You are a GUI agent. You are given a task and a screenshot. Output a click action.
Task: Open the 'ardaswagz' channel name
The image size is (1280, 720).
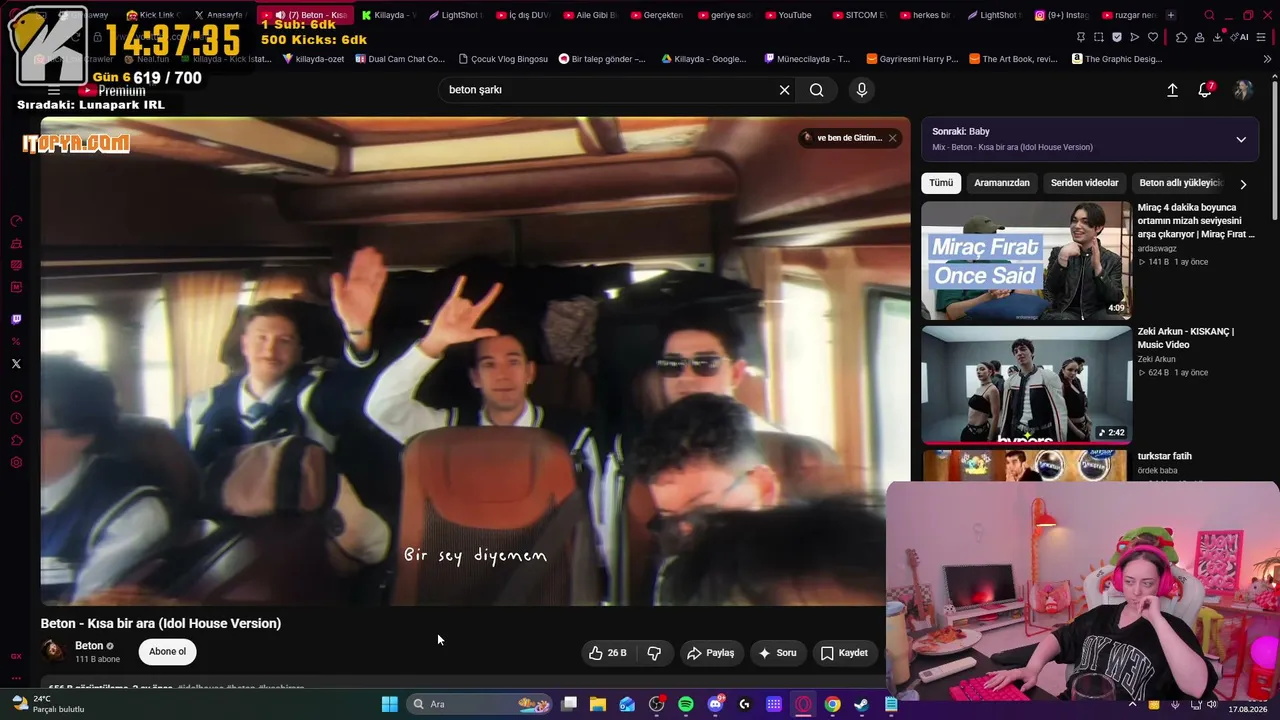point(1157,248)
